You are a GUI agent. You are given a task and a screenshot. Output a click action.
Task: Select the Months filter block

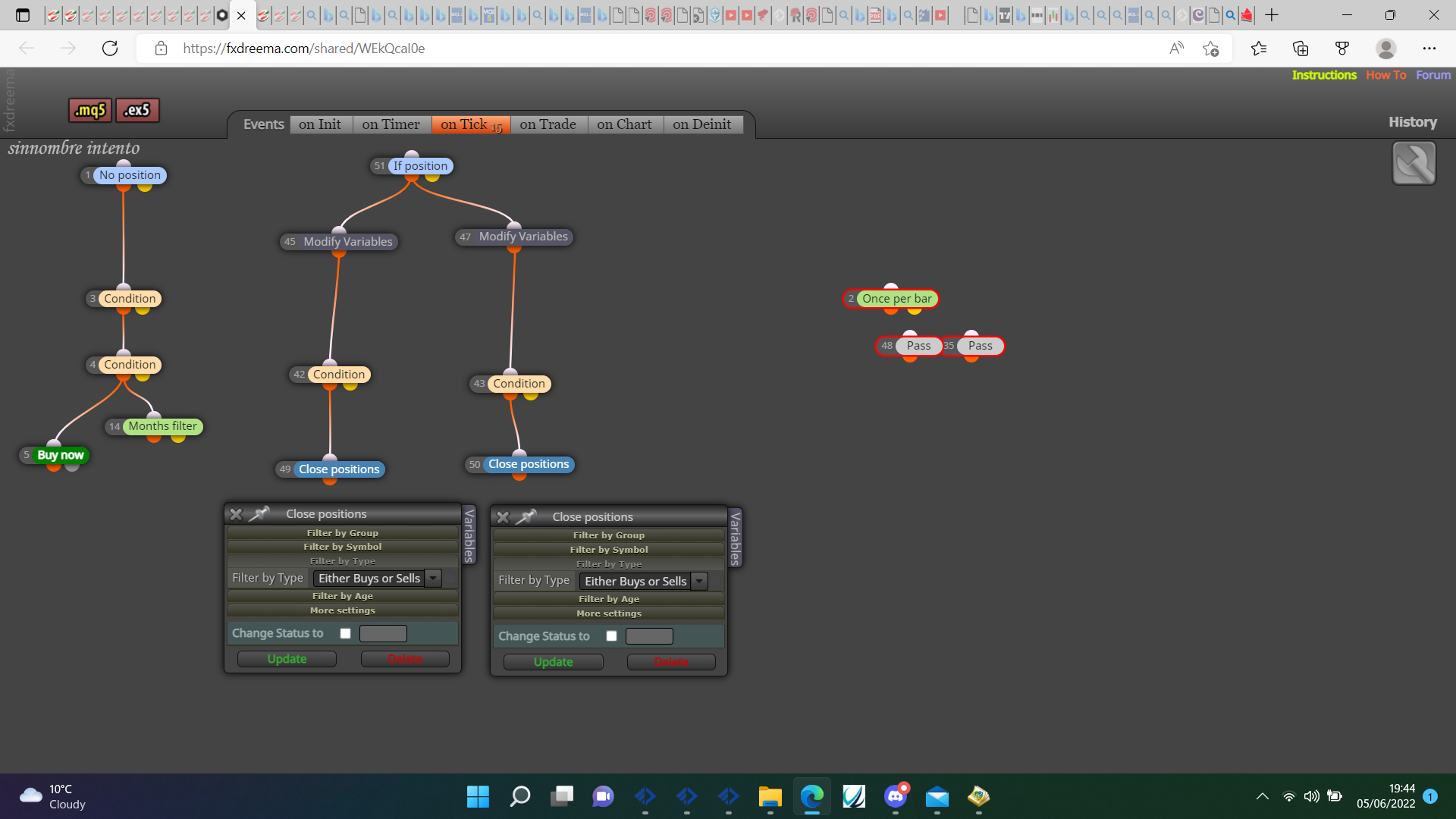pyautogui.click(x=162, y=426)
